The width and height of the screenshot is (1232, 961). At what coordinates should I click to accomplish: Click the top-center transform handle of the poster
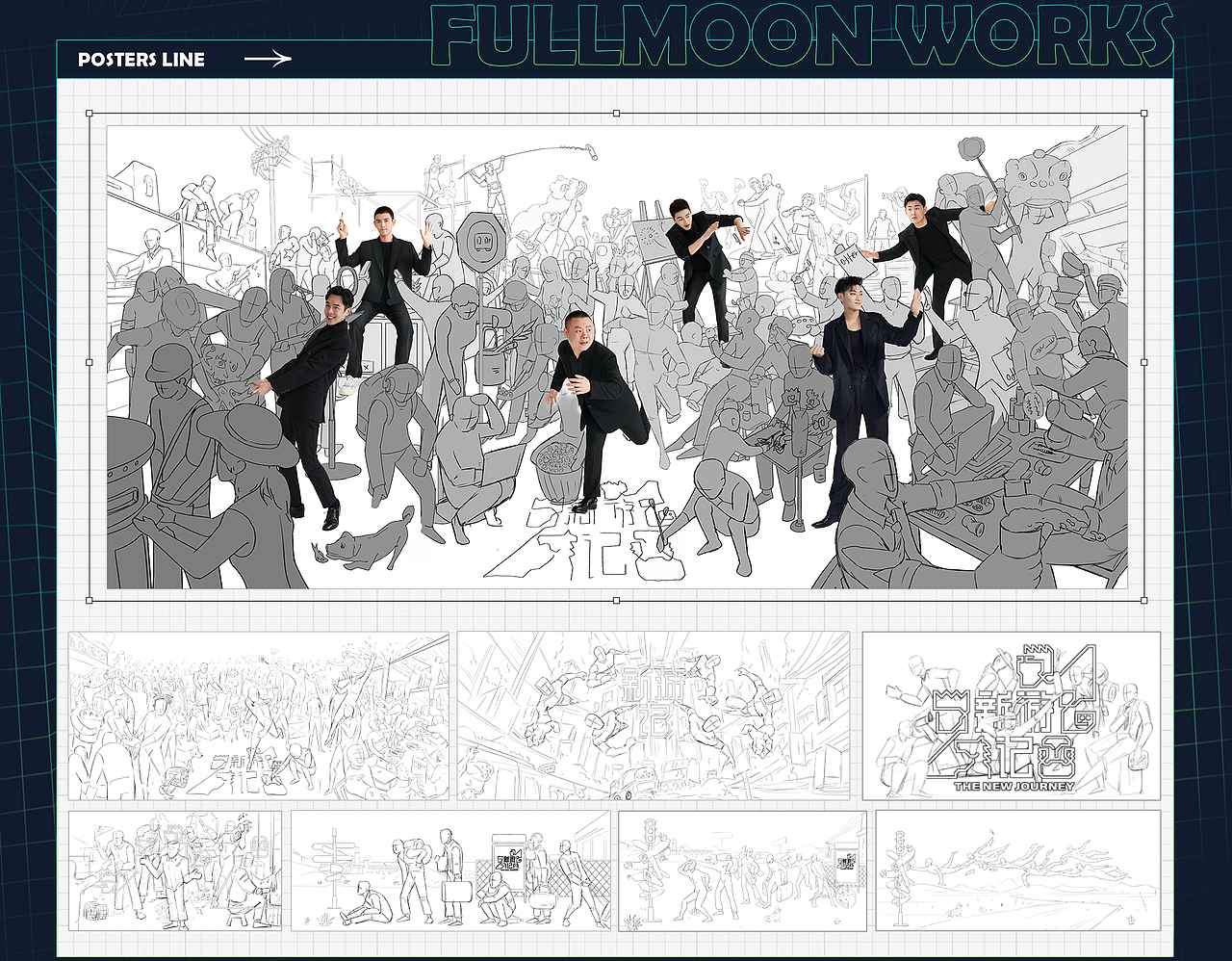coord(617,114)
